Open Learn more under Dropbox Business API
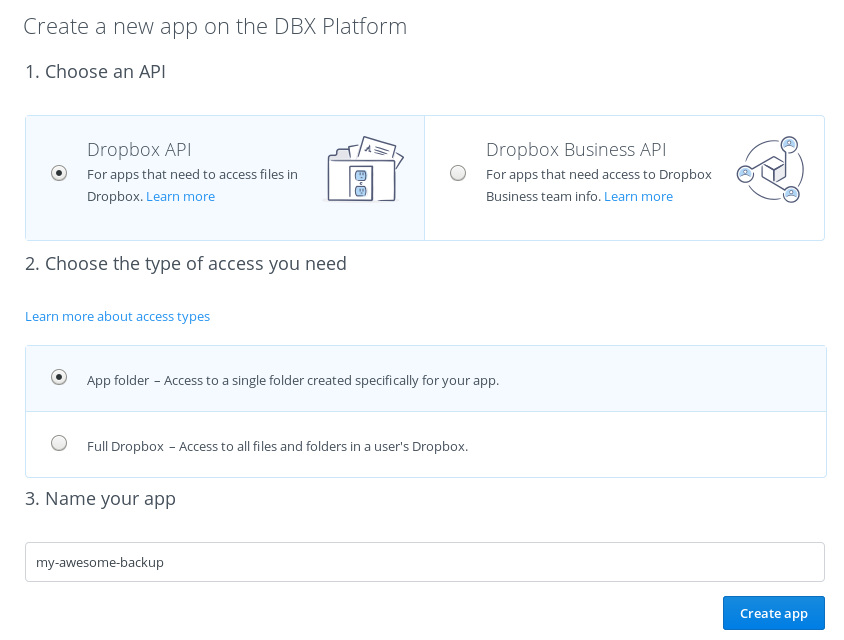The image size is (844, 640). pos(638,196)
